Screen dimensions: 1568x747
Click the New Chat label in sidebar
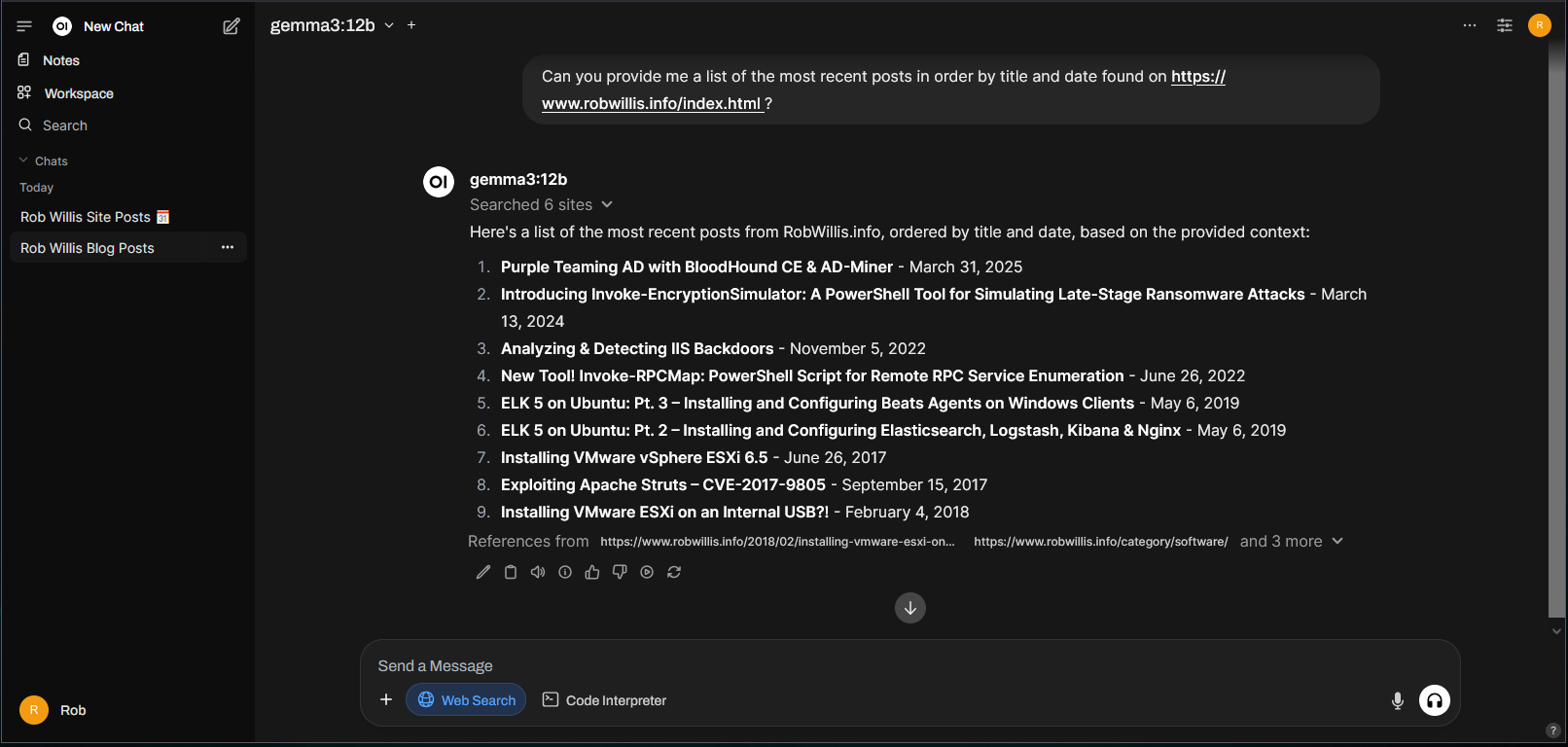tap(114, 26)
